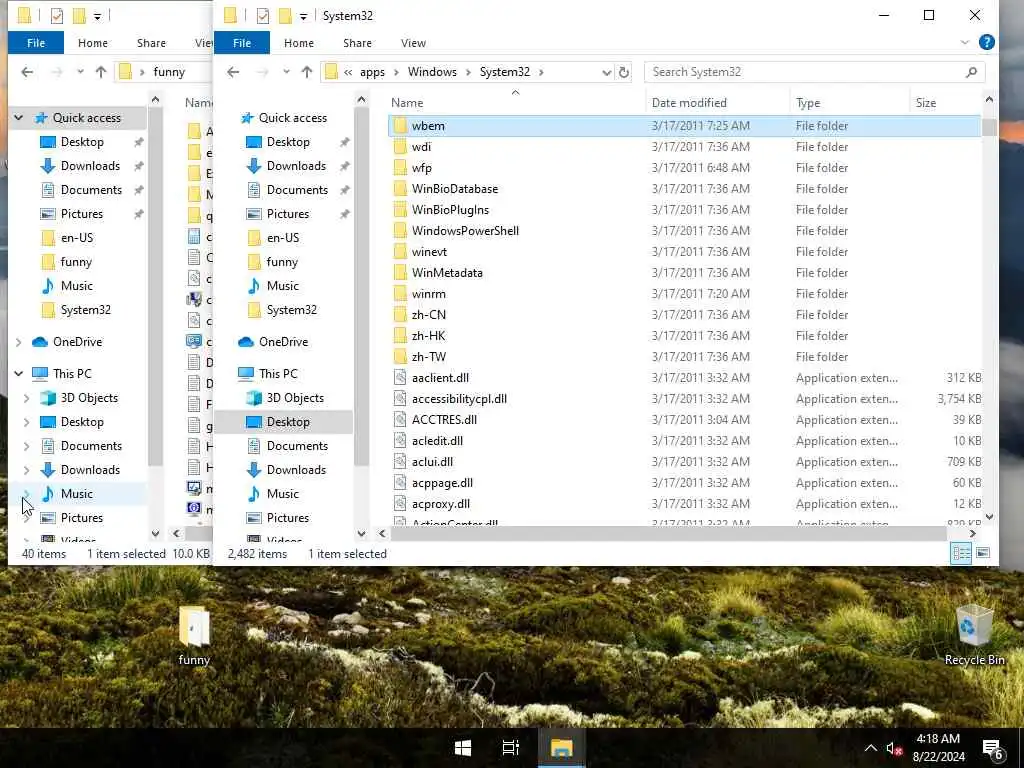Screen dimensions: 1024x768
Task: Unpin Desktop in funny window Quick access
Action: [138, 142]
